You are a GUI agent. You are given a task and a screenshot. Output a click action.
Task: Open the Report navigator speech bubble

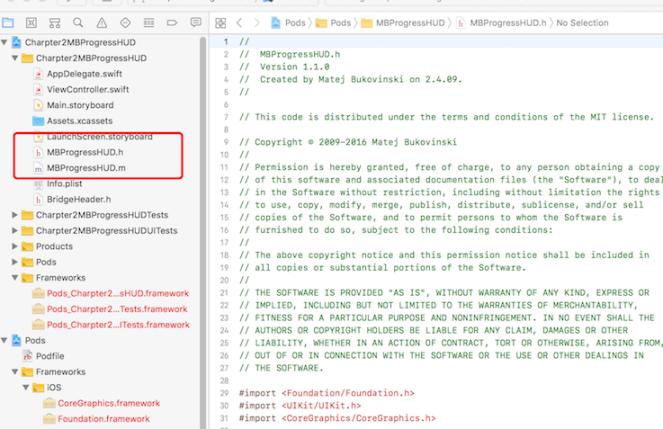coord(195,21)
